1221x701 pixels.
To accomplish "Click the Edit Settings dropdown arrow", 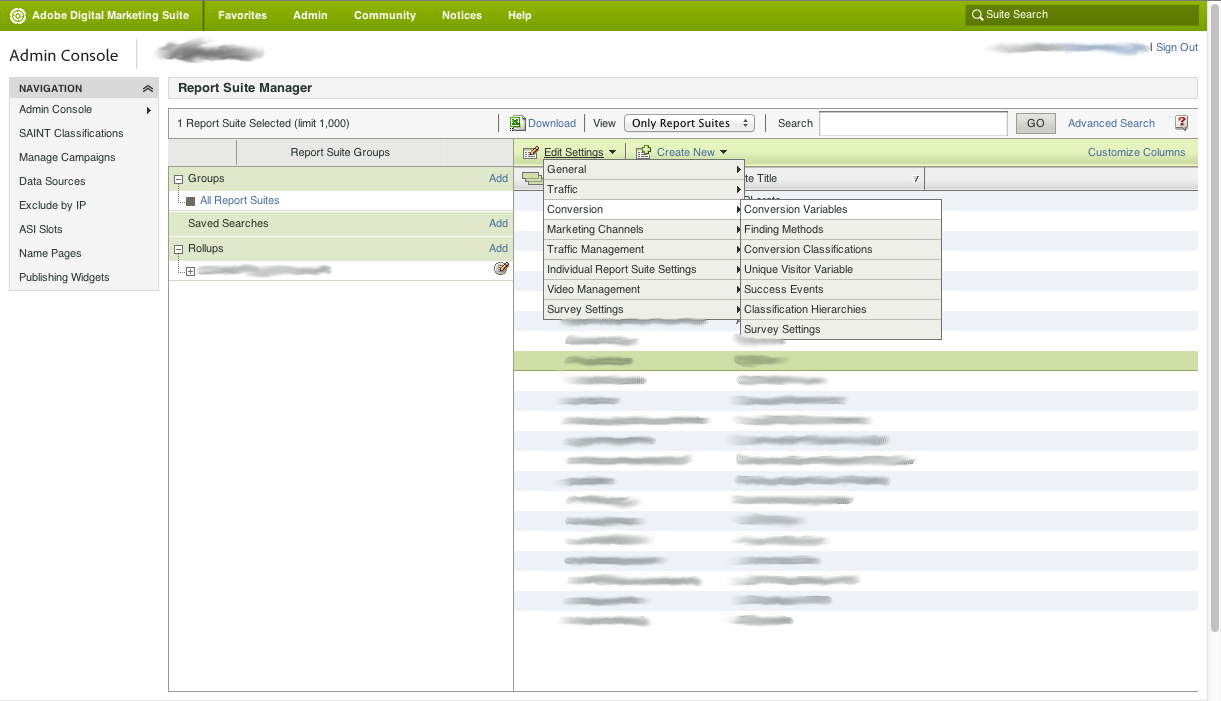I will click(x=612, y=153).
